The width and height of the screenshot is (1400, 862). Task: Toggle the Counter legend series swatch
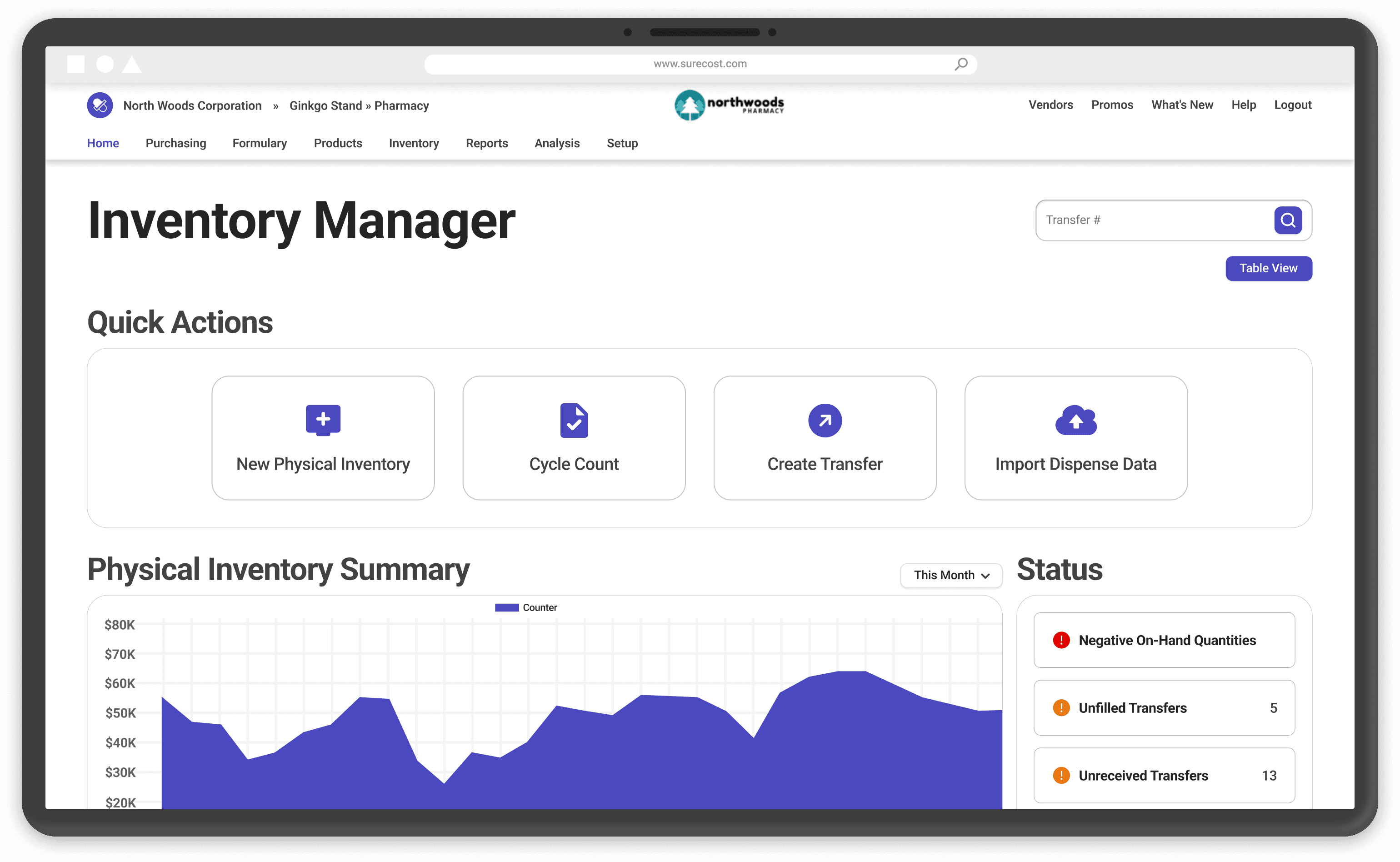click(x=506, y=608)
